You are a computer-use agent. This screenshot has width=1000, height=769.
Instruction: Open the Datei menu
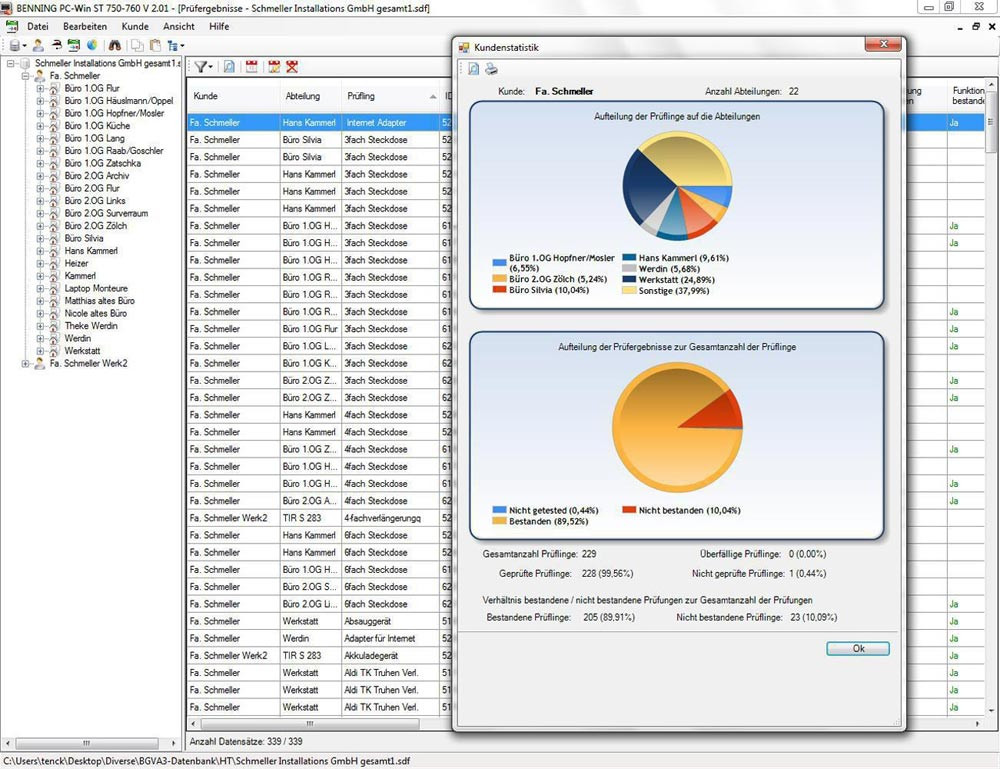38,26
